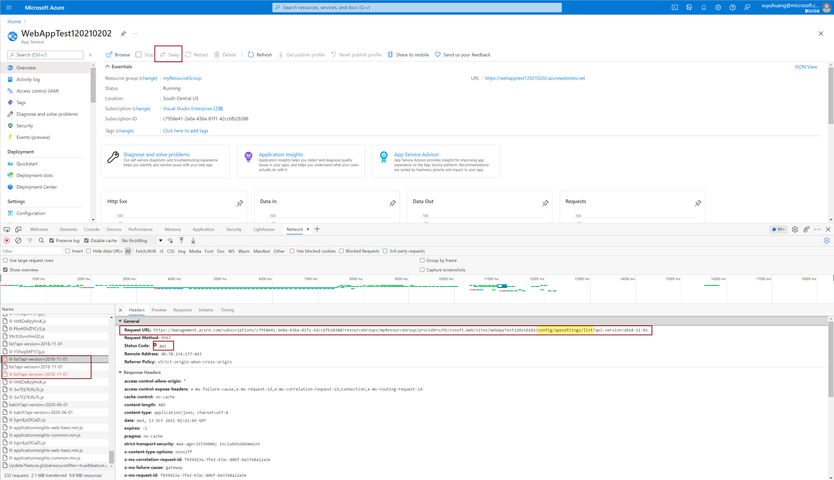Open the Feedback icon in Azure header
The width and height of the screenshot is (834, 480).
point(747,7)
